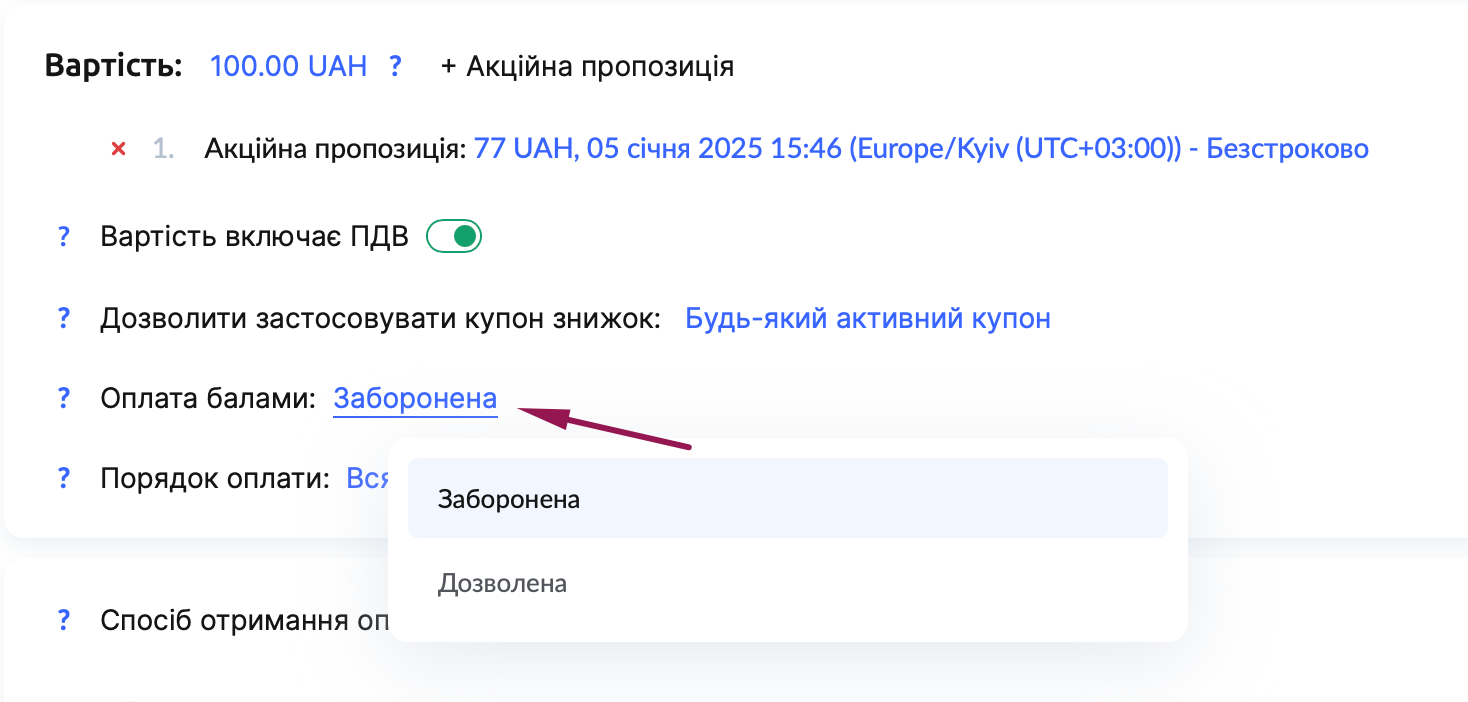Click the question mark beside Порядок оплати
This screenshot has width=1468, height=702.
[x=64, y=478]
